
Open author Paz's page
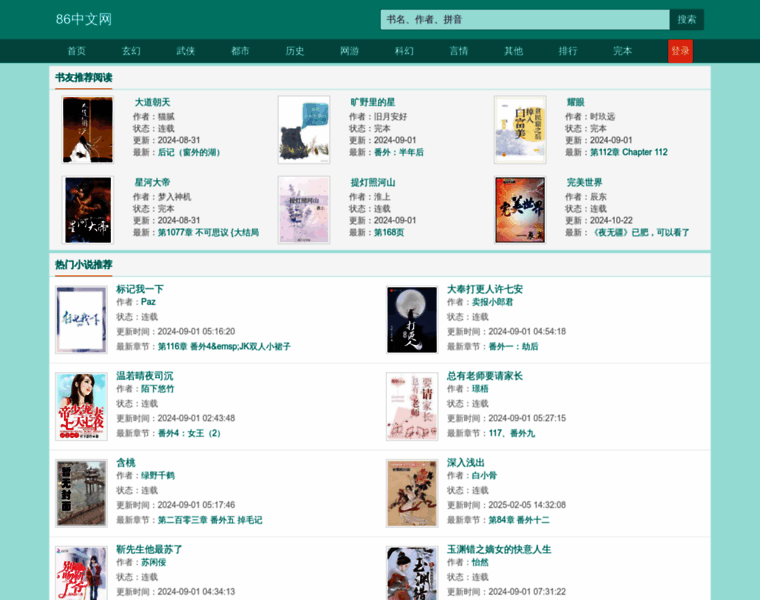point(148,302)
